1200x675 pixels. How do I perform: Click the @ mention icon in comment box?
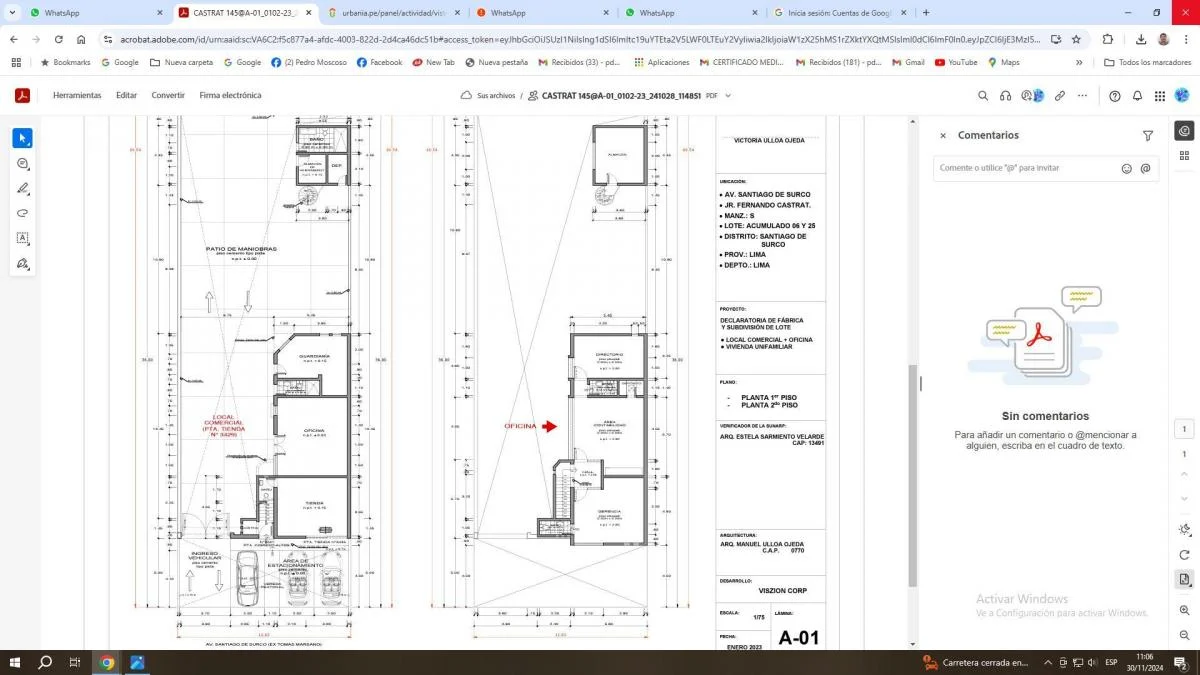tap(1146, 169)
